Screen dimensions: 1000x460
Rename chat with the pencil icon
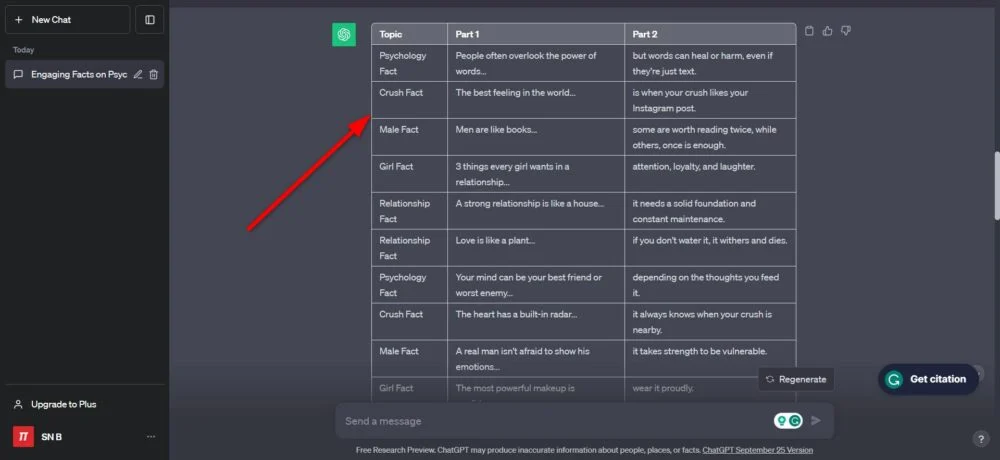[x=138, y=74]
